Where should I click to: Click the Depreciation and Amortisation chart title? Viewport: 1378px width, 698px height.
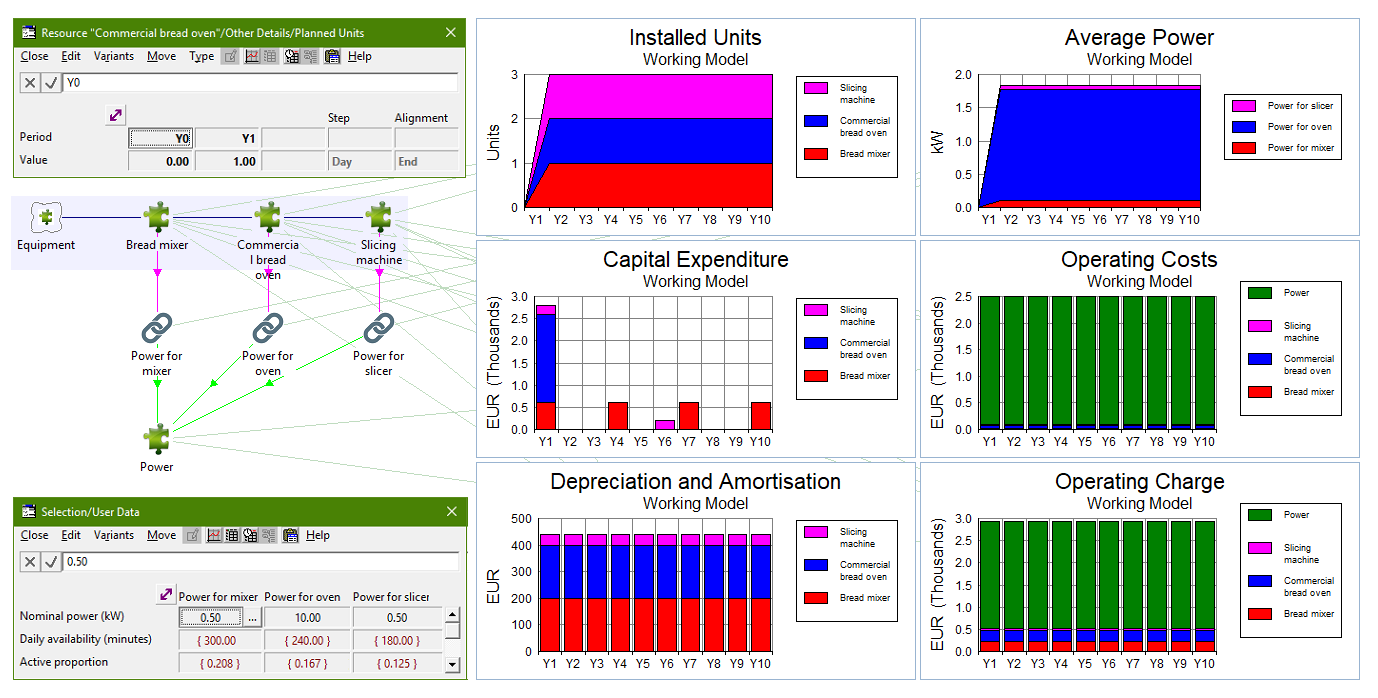click(695, 482)
